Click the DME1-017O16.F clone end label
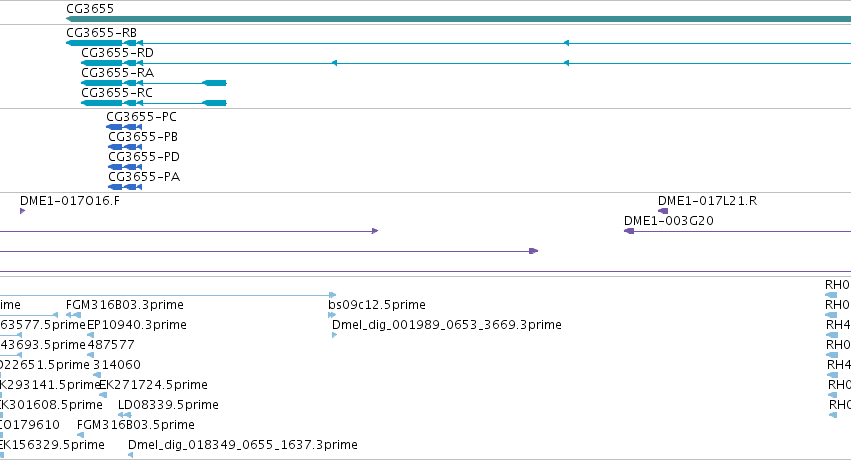Screen dimensions: 851x460 click(x=70, y=201)
